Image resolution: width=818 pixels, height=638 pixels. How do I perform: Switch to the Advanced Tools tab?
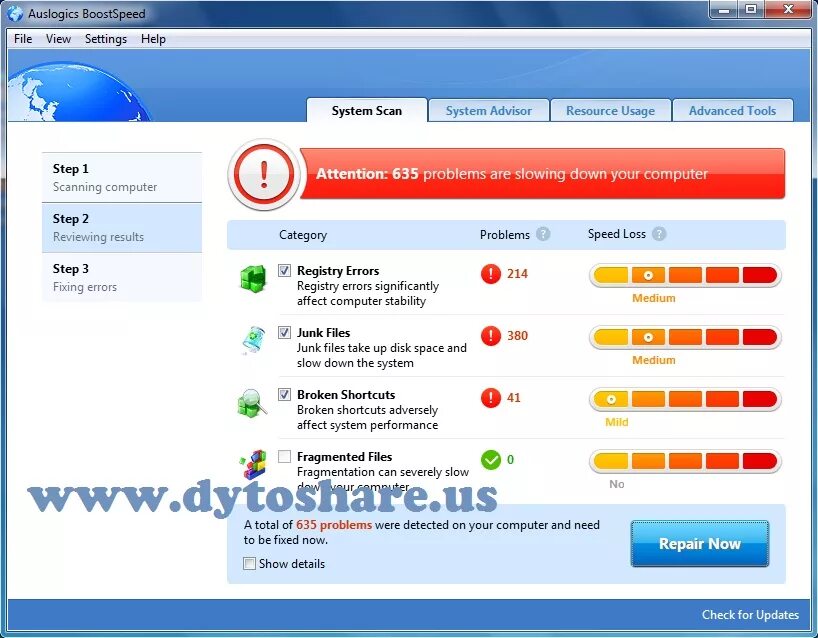(733, 110)
